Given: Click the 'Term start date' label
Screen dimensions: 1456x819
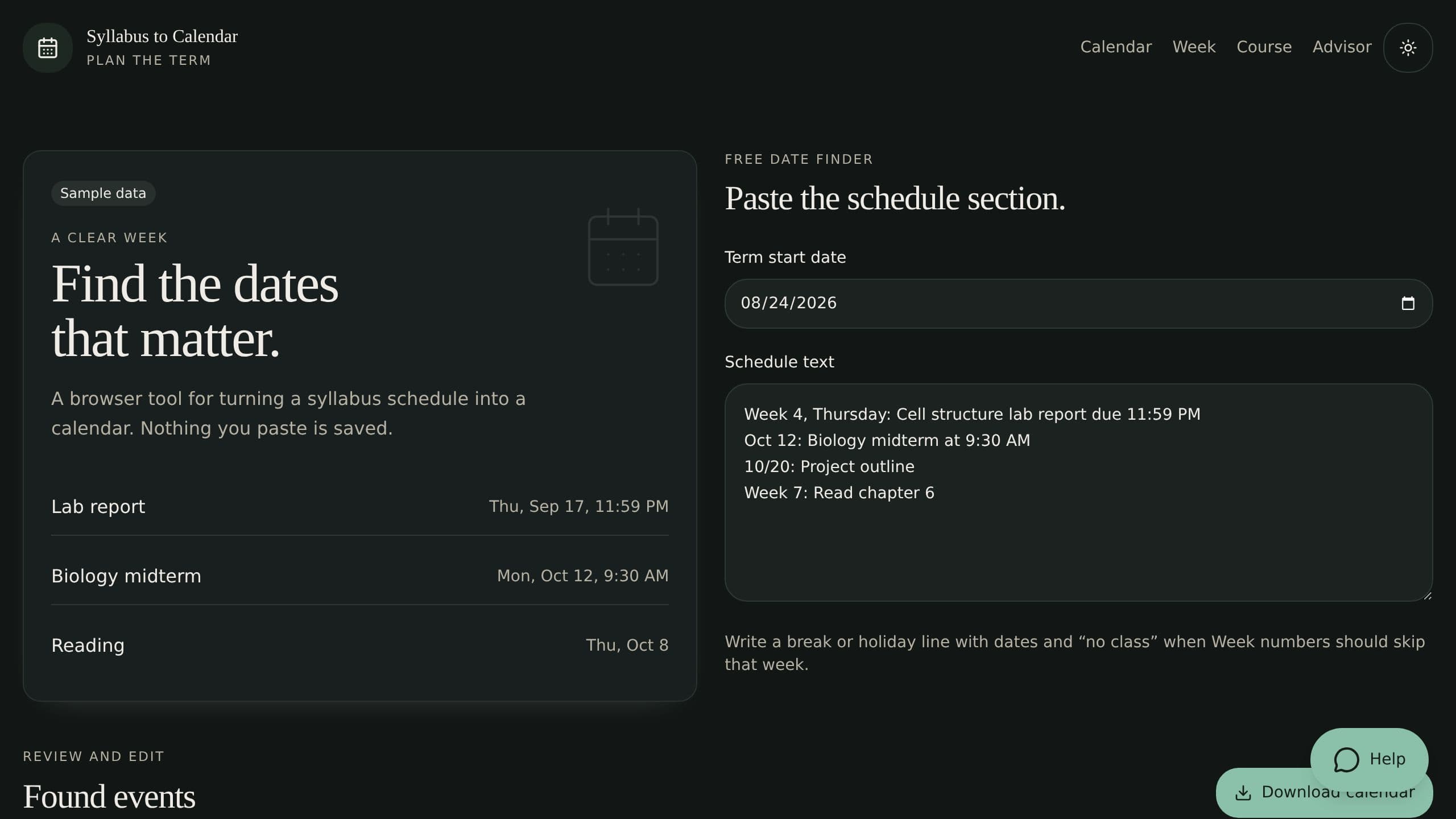Looking at the screenshot, I should coord(785,257).
